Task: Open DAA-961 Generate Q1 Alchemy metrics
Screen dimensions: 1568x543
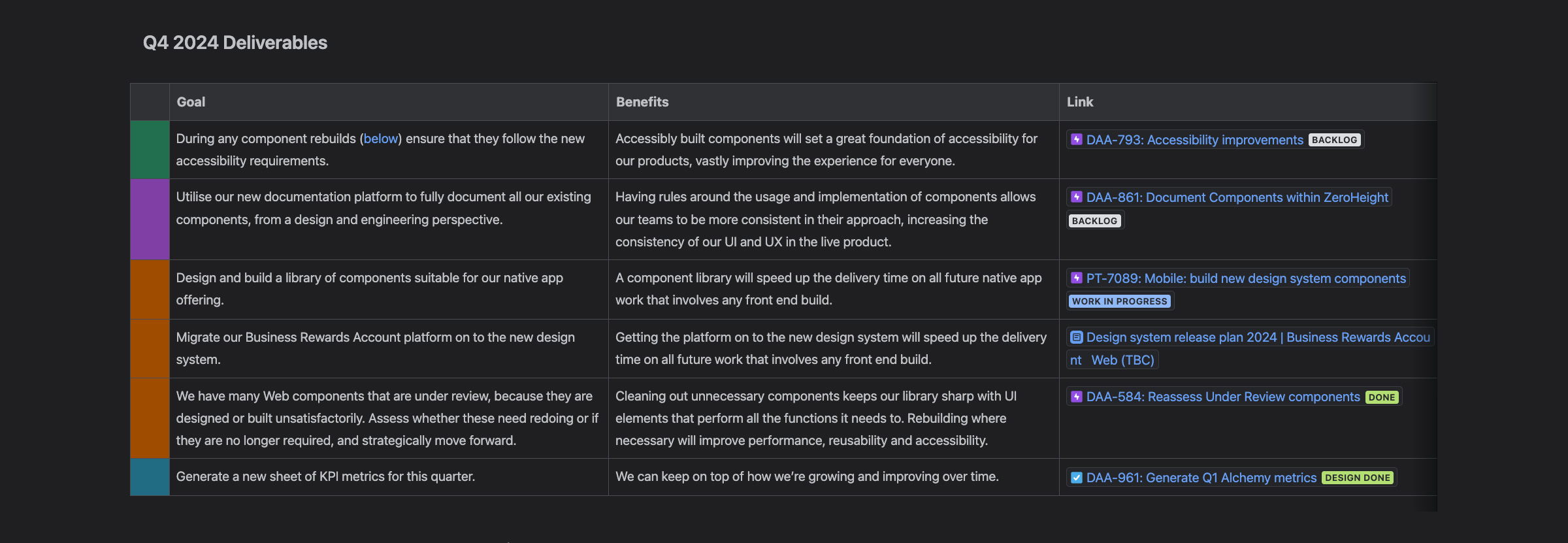Action: (1201, 478)
